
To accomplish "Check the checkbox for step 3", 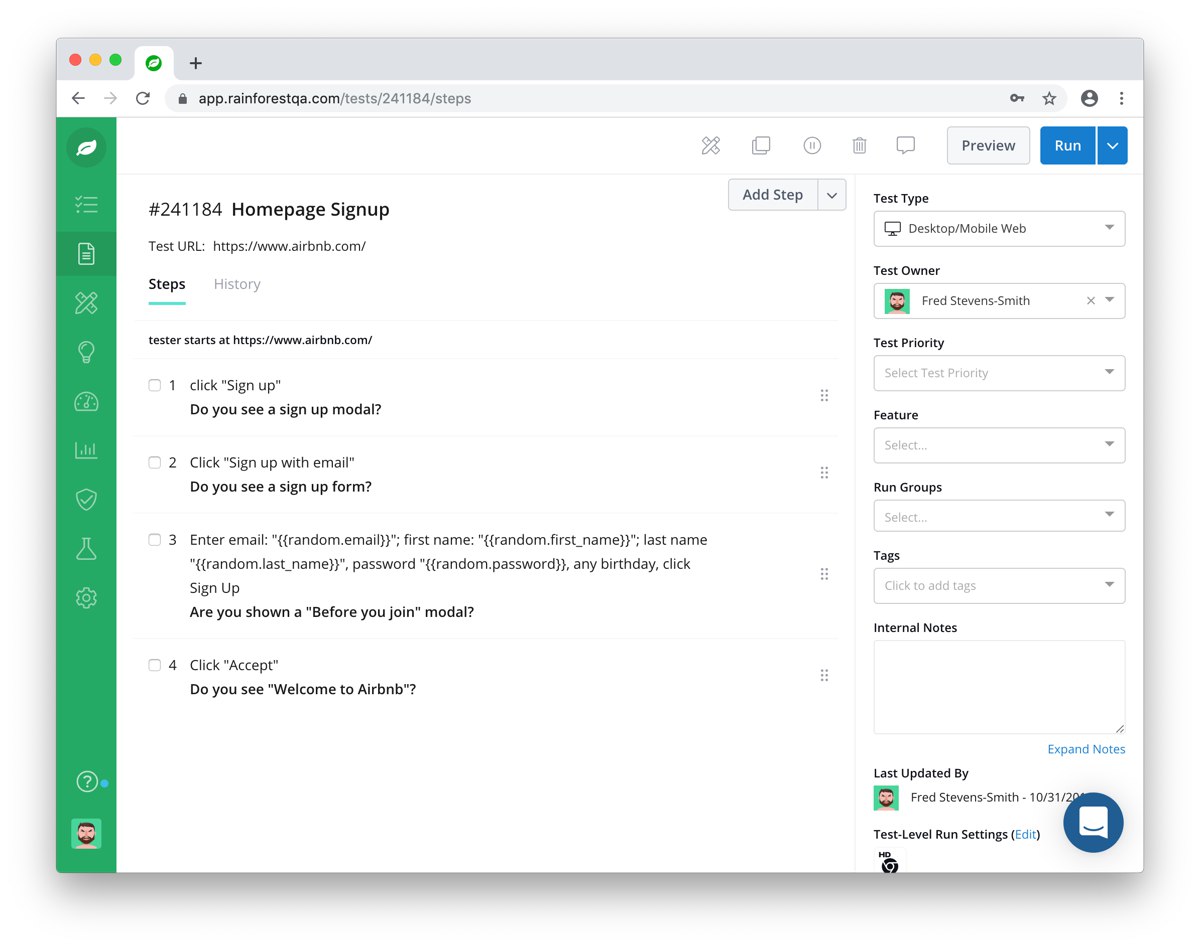I will [x=155, y=540].
